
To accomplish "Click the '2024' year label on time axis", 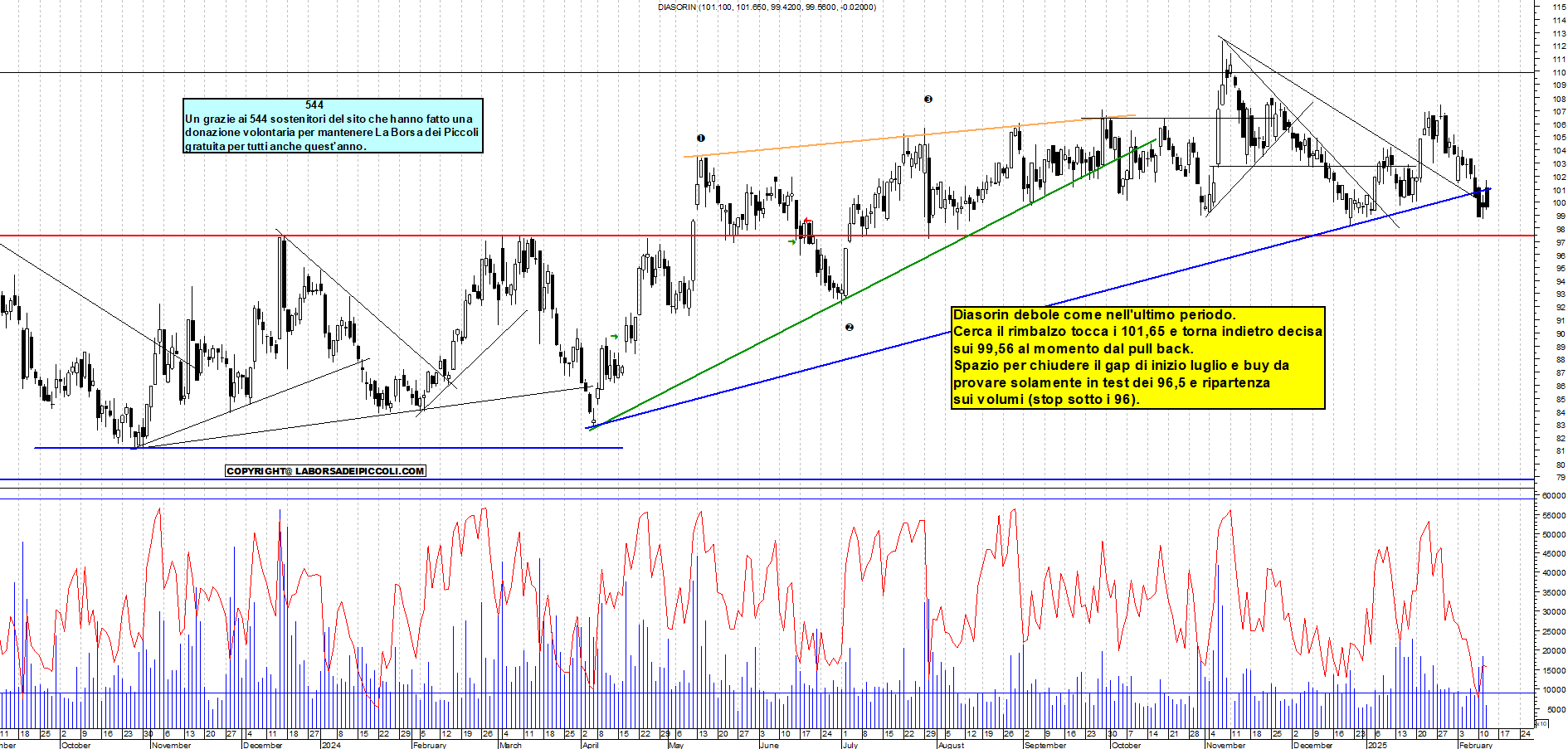I will 331,745.
